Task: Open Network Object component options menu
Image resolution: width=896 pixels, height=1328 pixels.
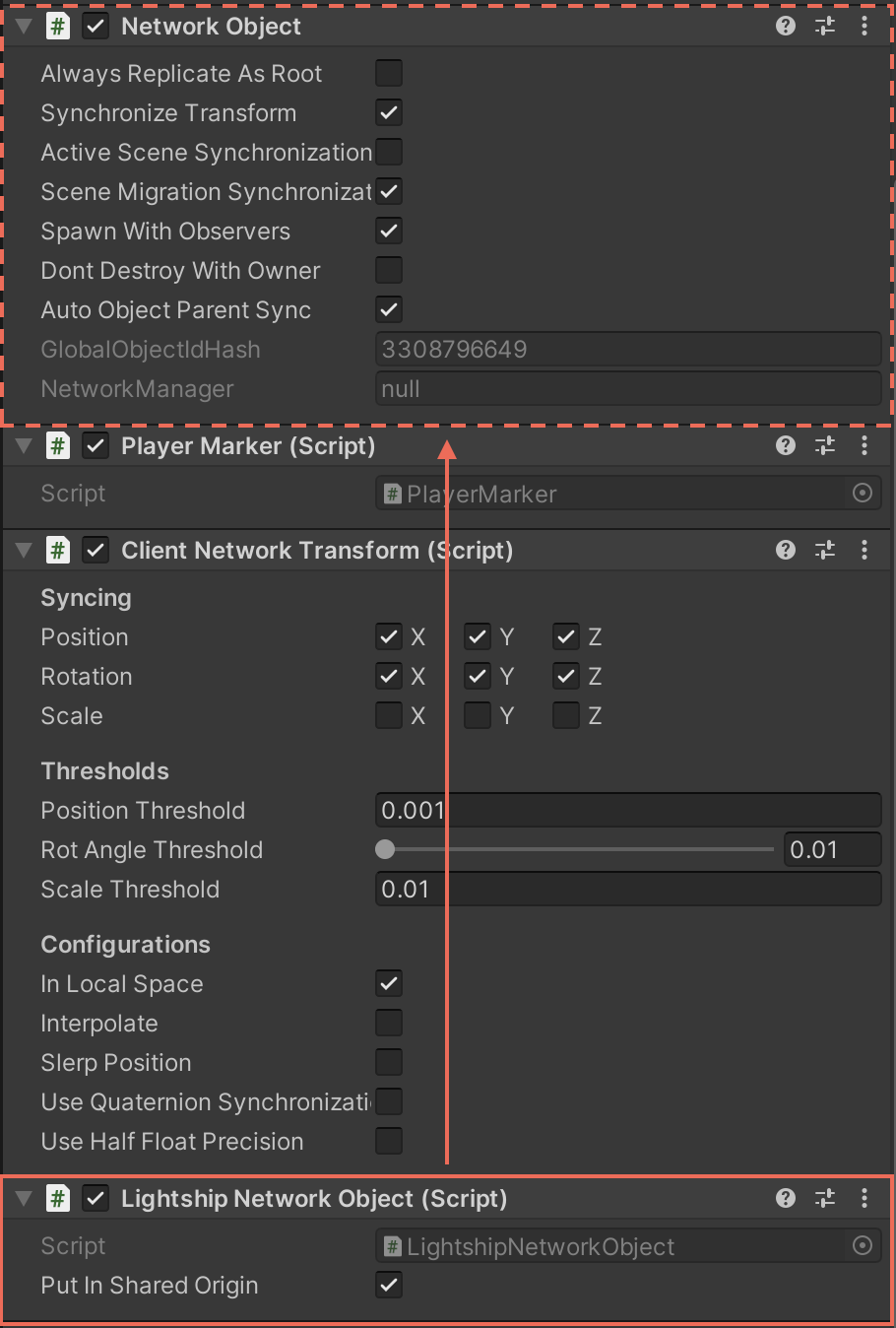Action: click(x=864, y=27)
